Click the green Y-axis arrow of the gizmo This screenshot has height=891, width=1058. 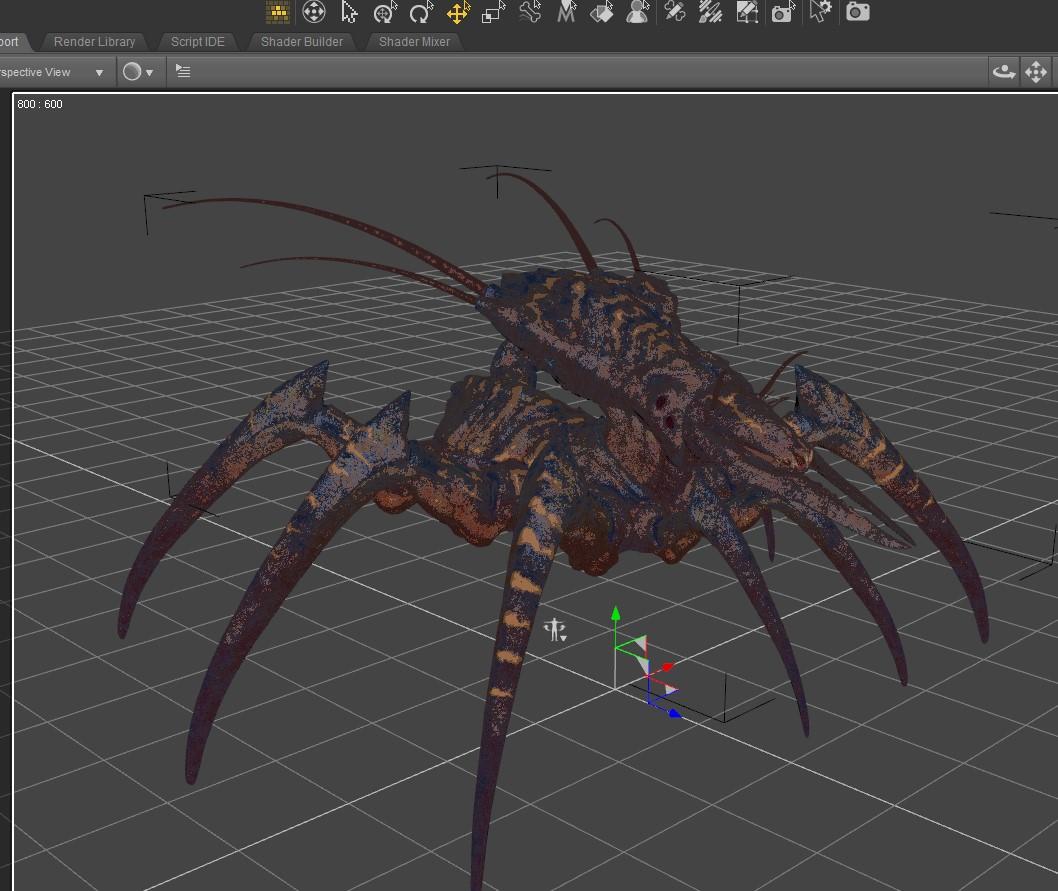pos(615,614)
